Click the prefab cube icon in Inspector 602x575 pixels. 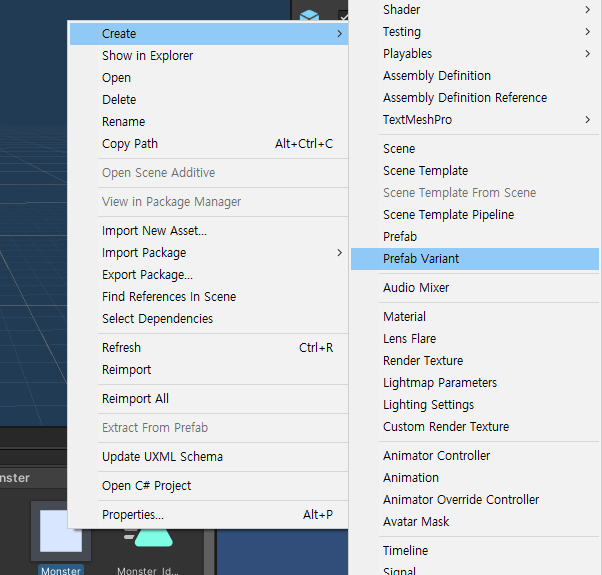[309, 15]
